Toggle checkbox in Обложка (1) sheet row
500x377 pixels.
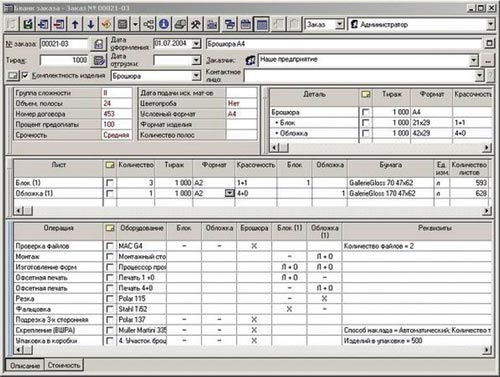point(109,193)
